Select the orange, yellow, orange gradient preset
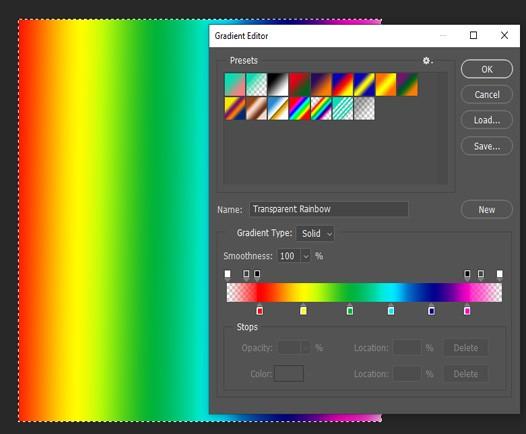 [386, 85]
